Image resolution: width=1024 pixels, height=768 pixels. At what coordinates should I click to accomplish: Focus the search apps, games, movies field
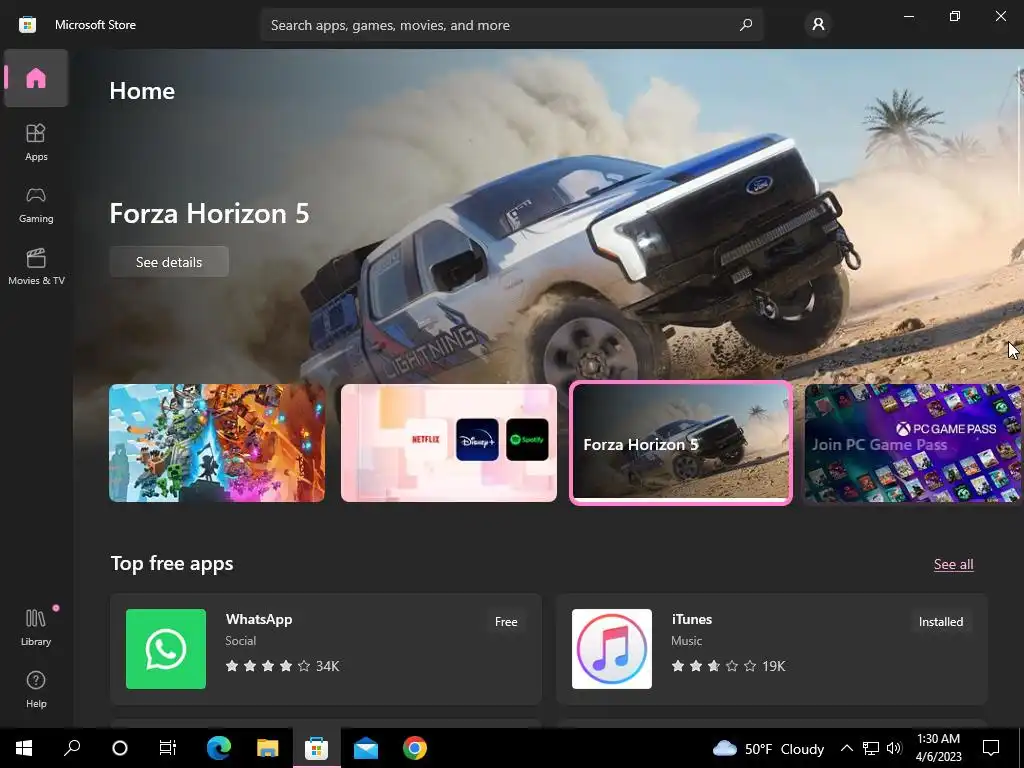click(512, 25)
